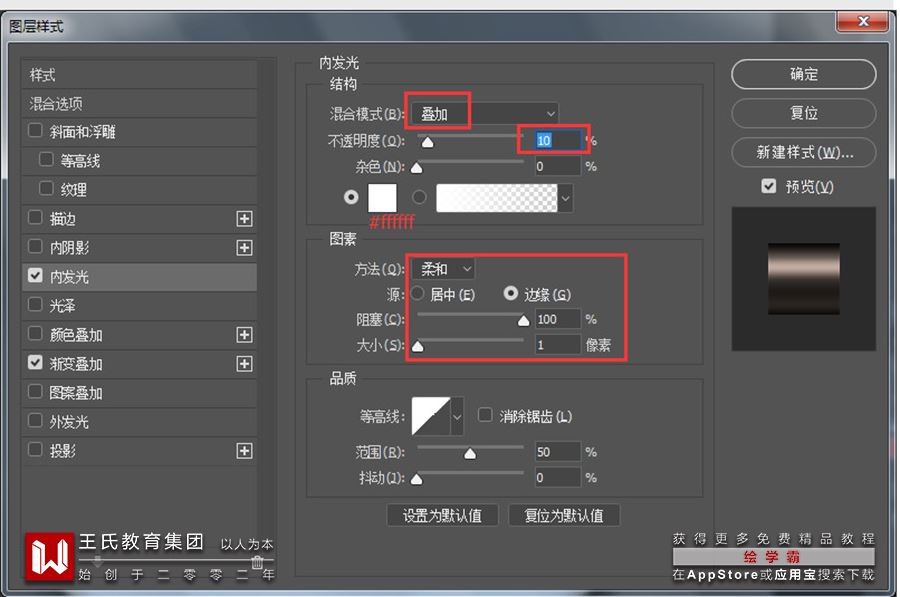Add another Stroke effect with 描边 plus icon
Screen dimensions: 900x597
click(x=245, y=219)
